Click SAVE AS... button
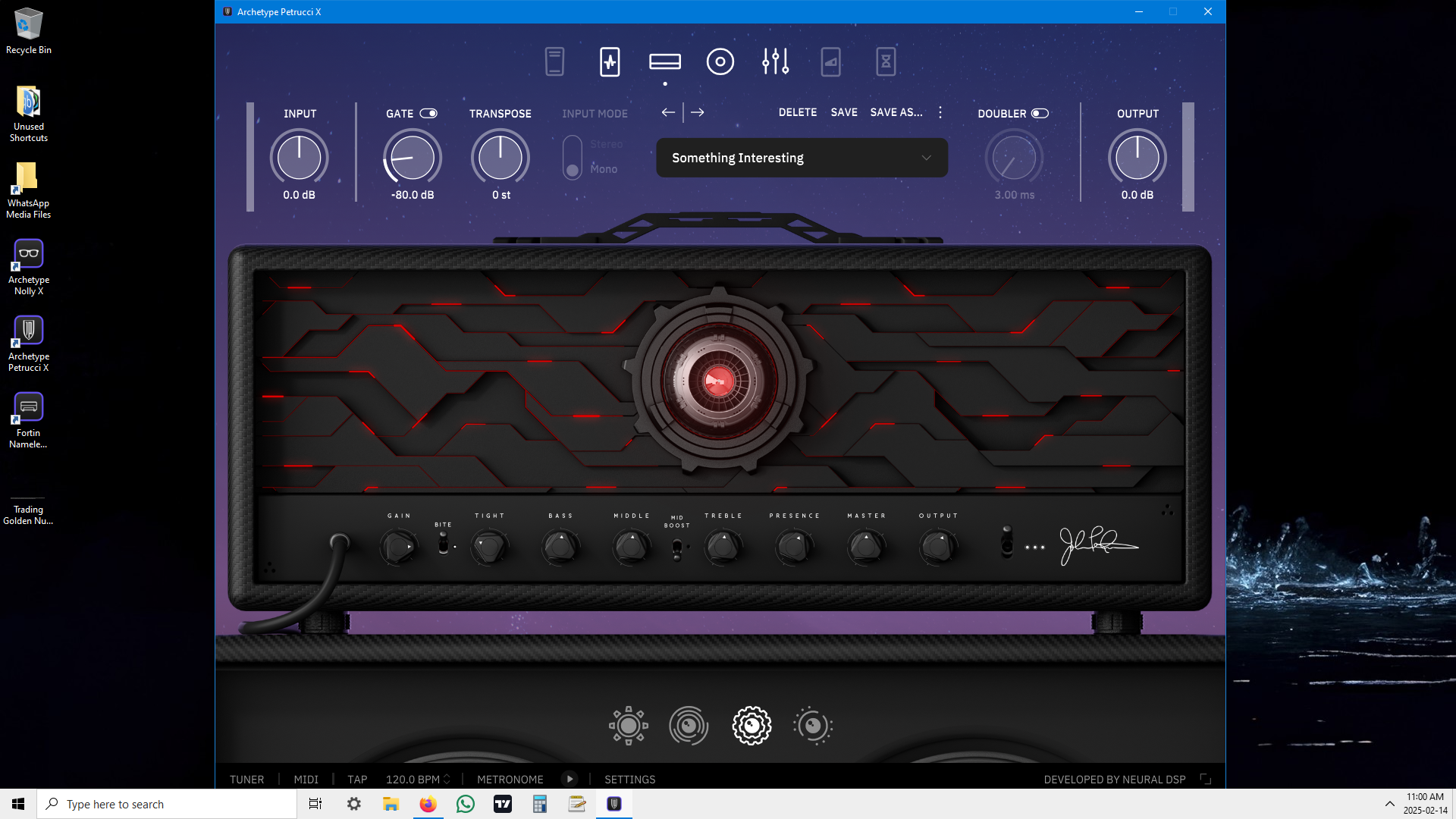This screenshot has height=819, width=1456. coord(896,112)
